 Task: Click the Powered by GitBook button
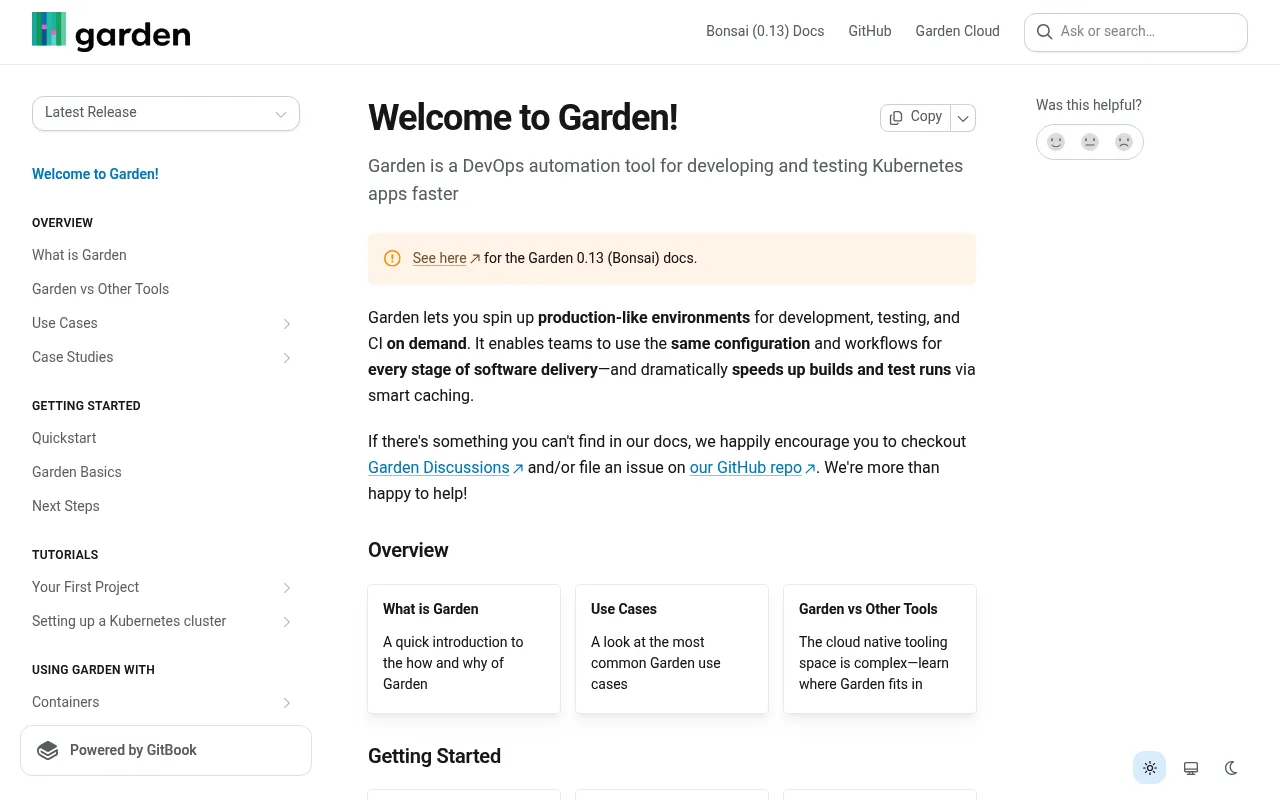point(166,751)
